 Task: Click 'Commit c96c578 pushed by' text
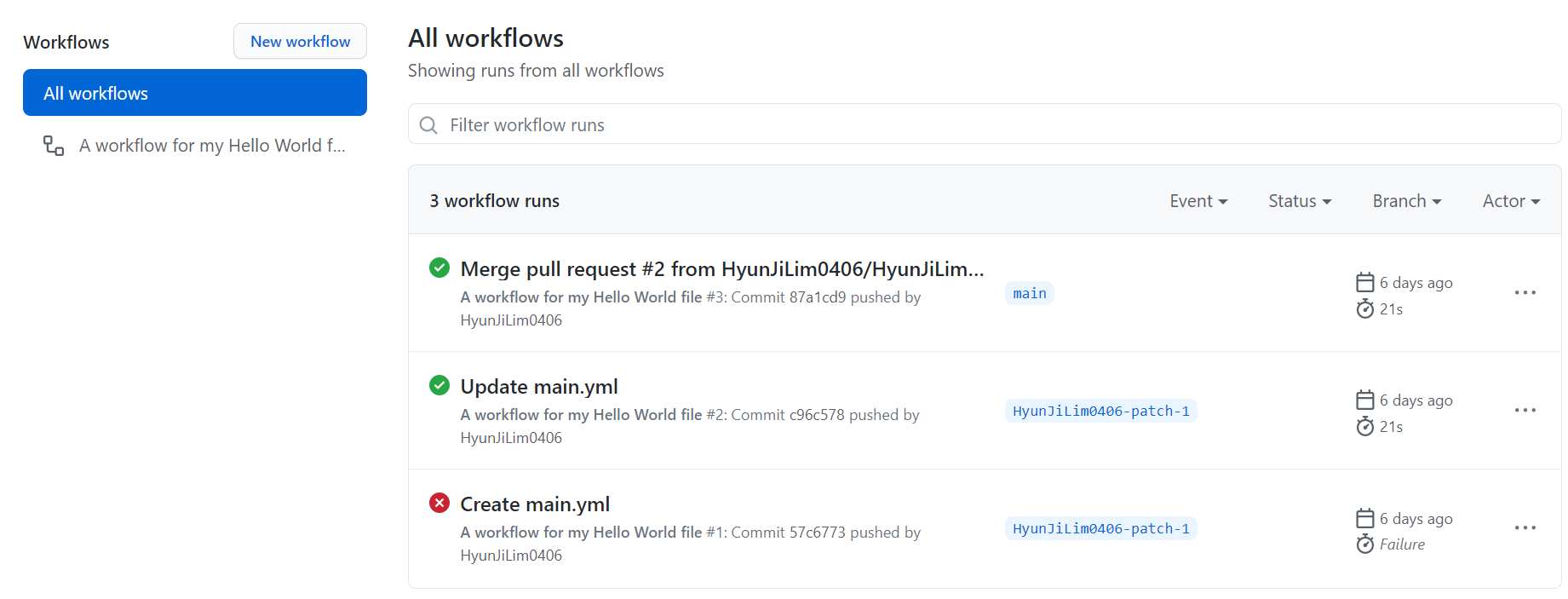click(x=825, y=415)
